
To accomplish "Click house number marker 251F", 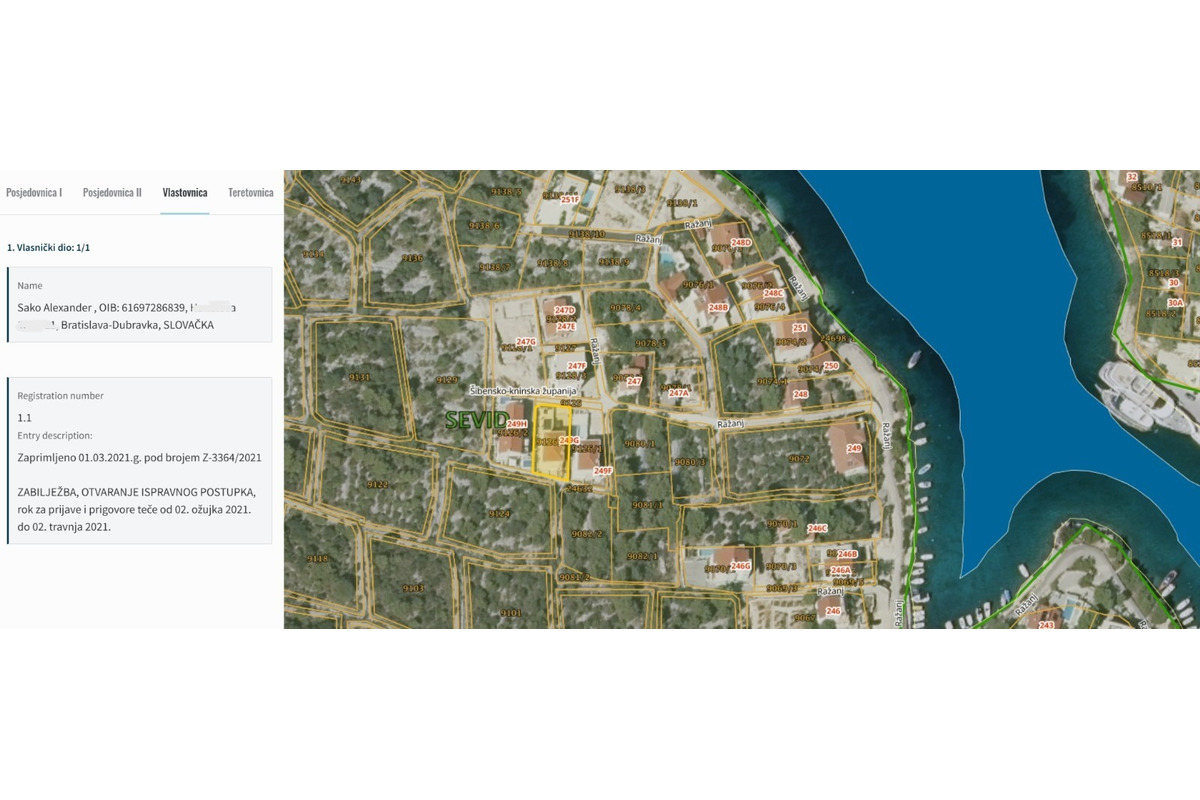I will tap(570, 200).
